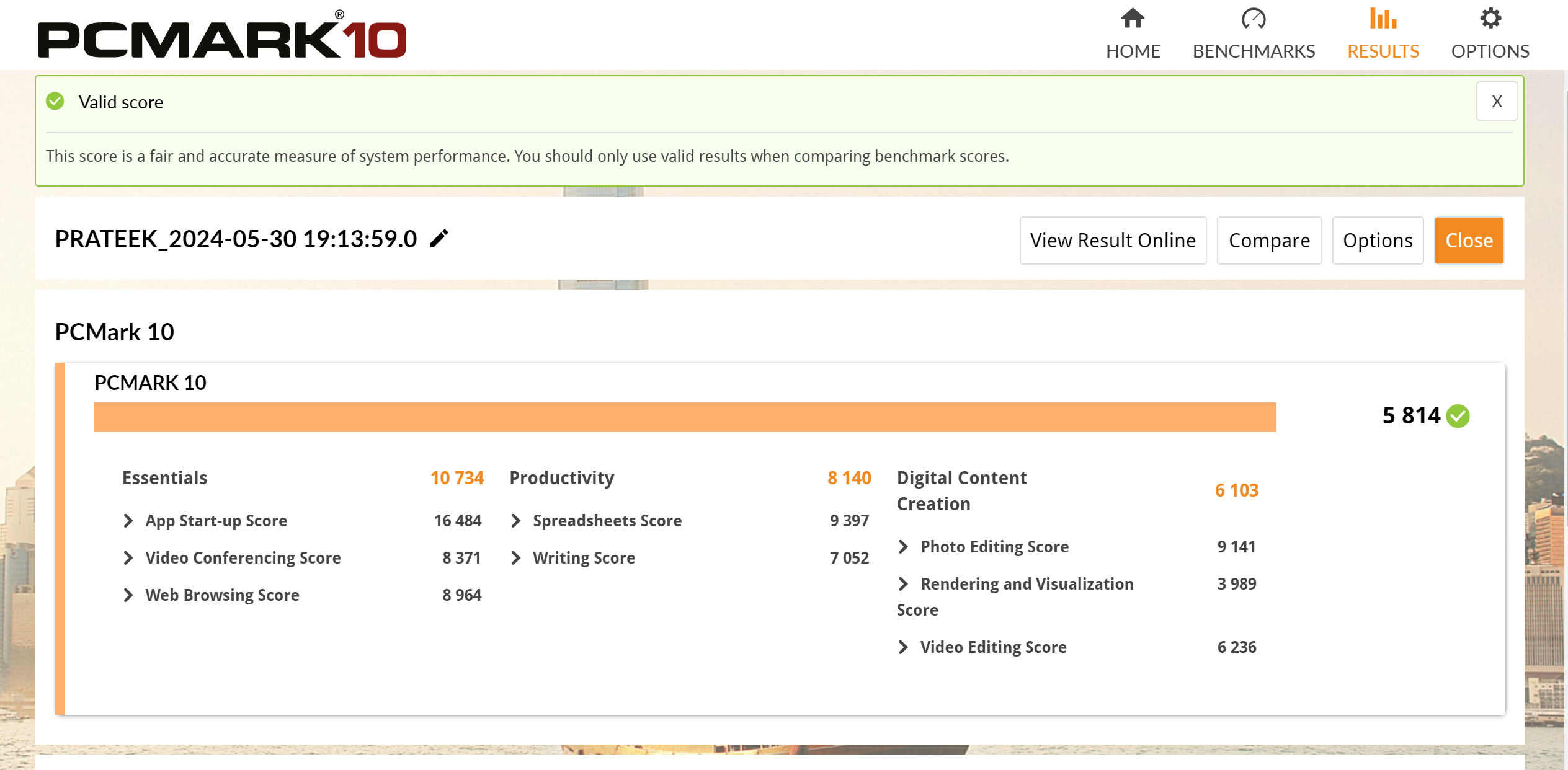Open the OPTIONS tab label in the top navigation
Screen dimensions: 1568x770
[x=1490, y=51]
